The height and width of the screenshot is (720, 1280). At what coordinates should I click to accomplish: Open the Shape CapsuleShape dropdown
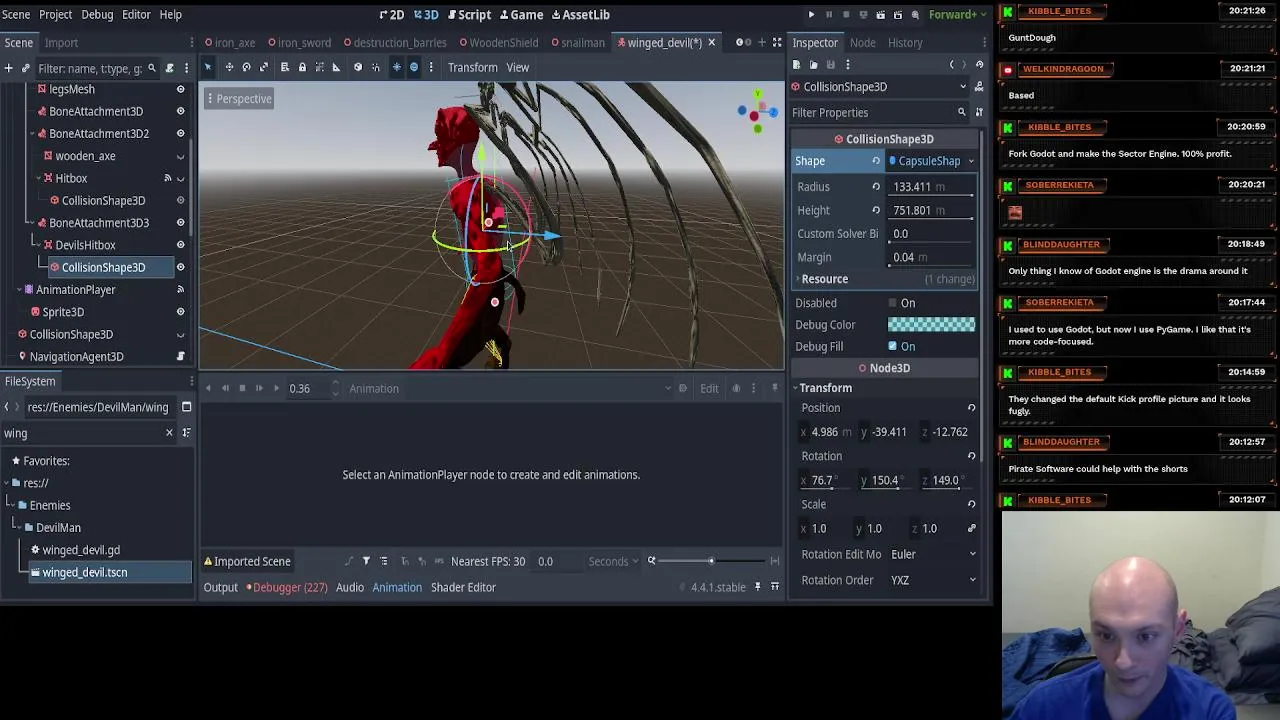931,161
